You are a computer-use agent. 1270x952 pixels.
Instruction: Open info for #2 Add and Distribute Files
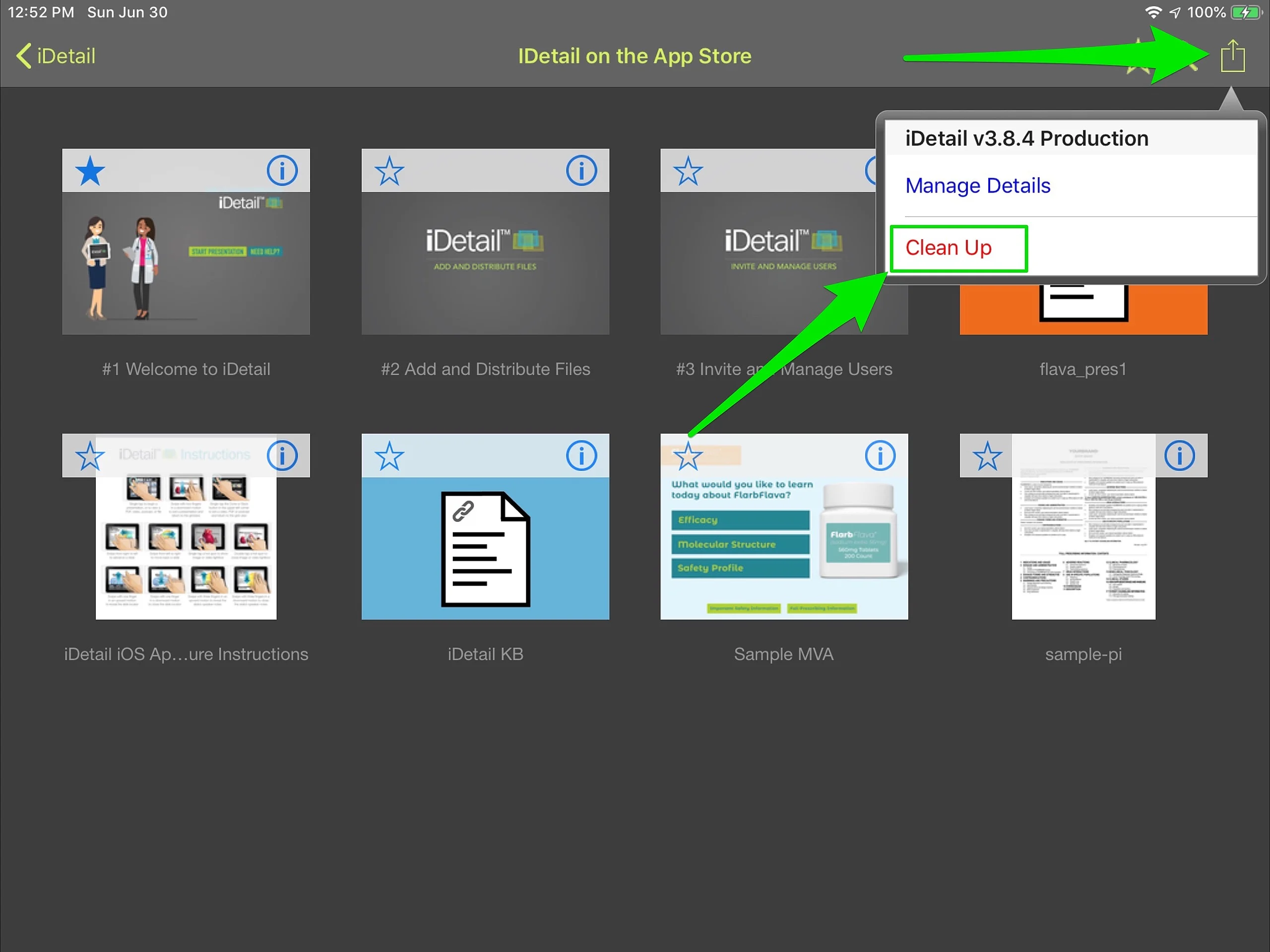581,171
